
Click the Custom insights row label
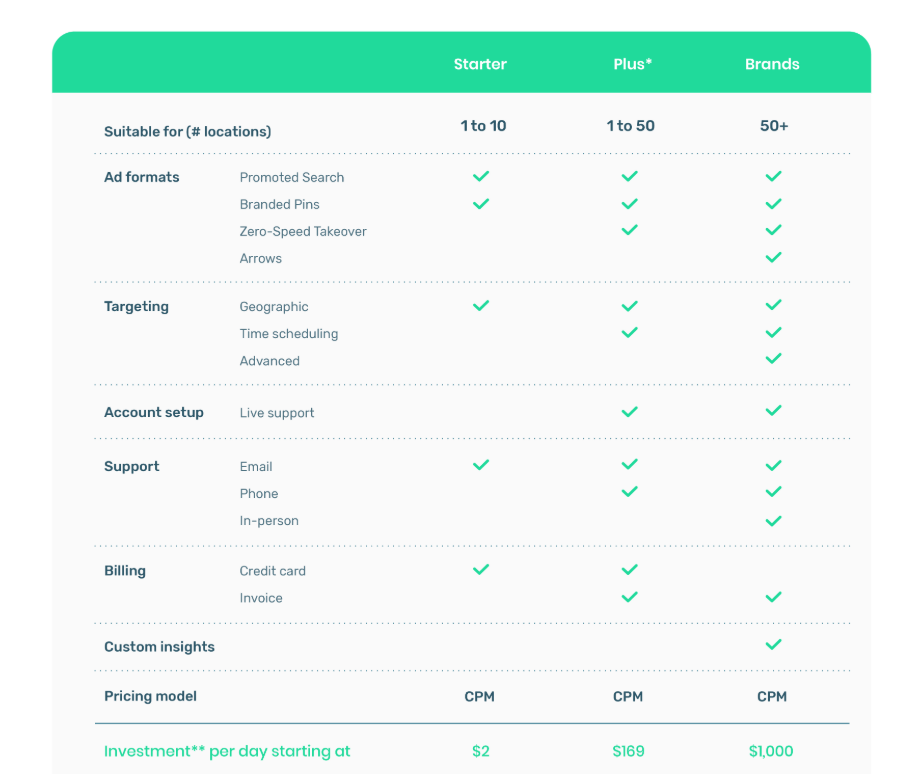click(159, 647)
